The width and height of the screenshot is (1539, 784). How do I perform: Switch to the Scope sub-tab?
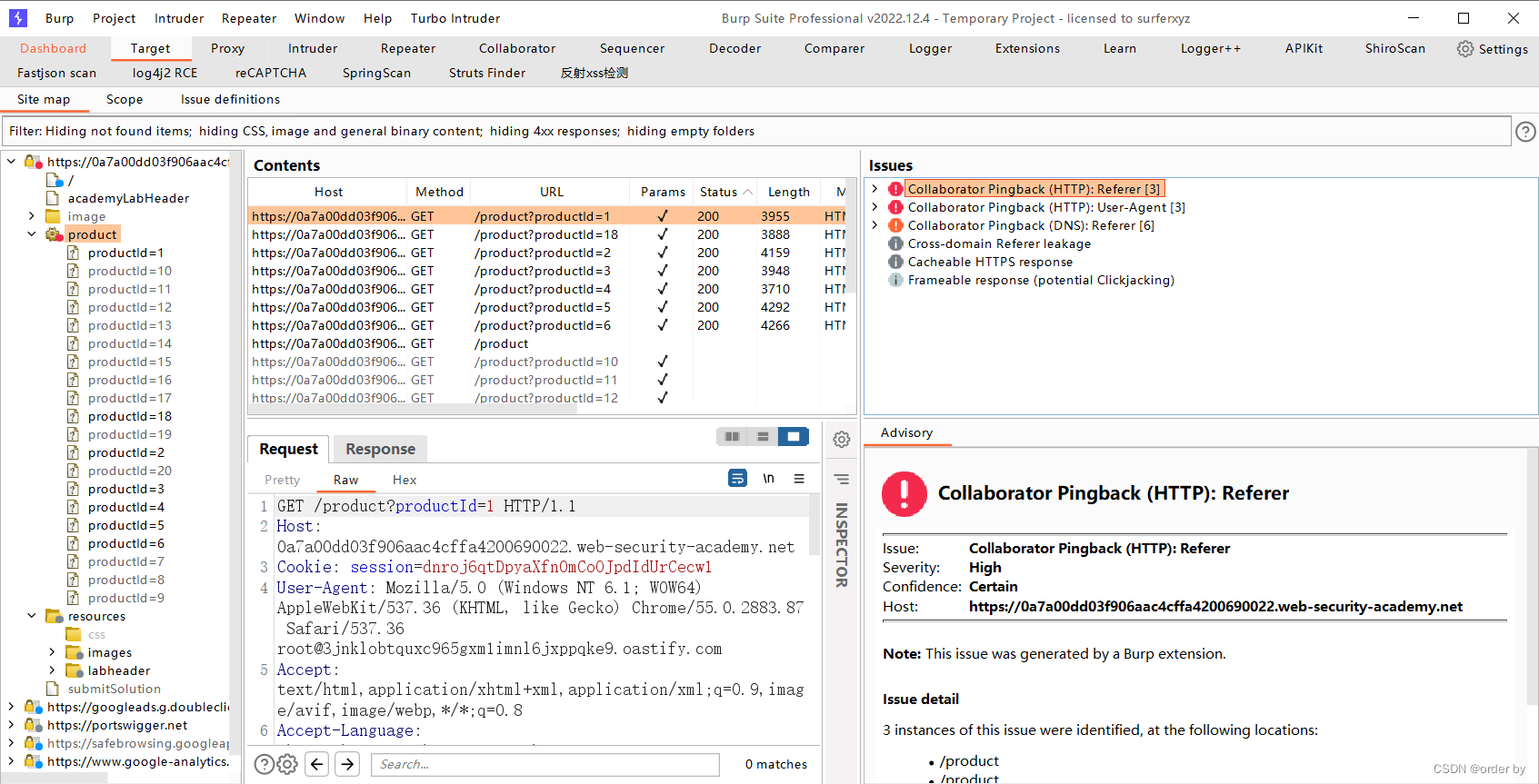coord(125,100)
